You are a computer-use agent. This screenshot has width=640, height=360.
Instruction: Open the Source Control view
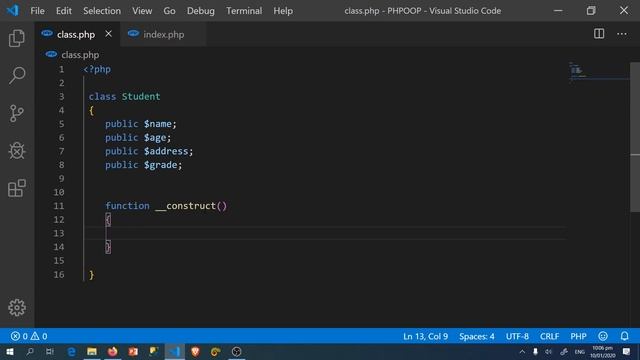pos(17,113)
